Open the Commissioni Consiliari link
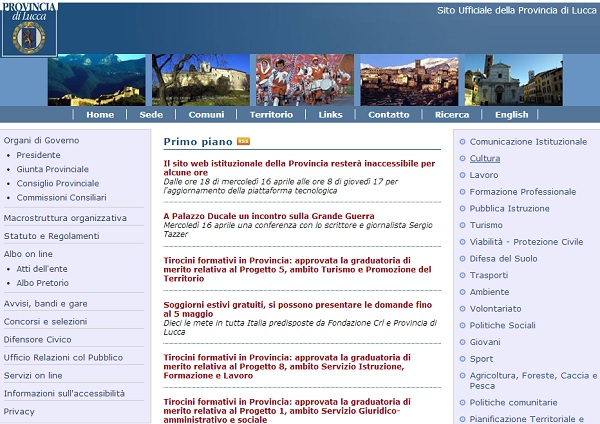 [x=61, y=197]
